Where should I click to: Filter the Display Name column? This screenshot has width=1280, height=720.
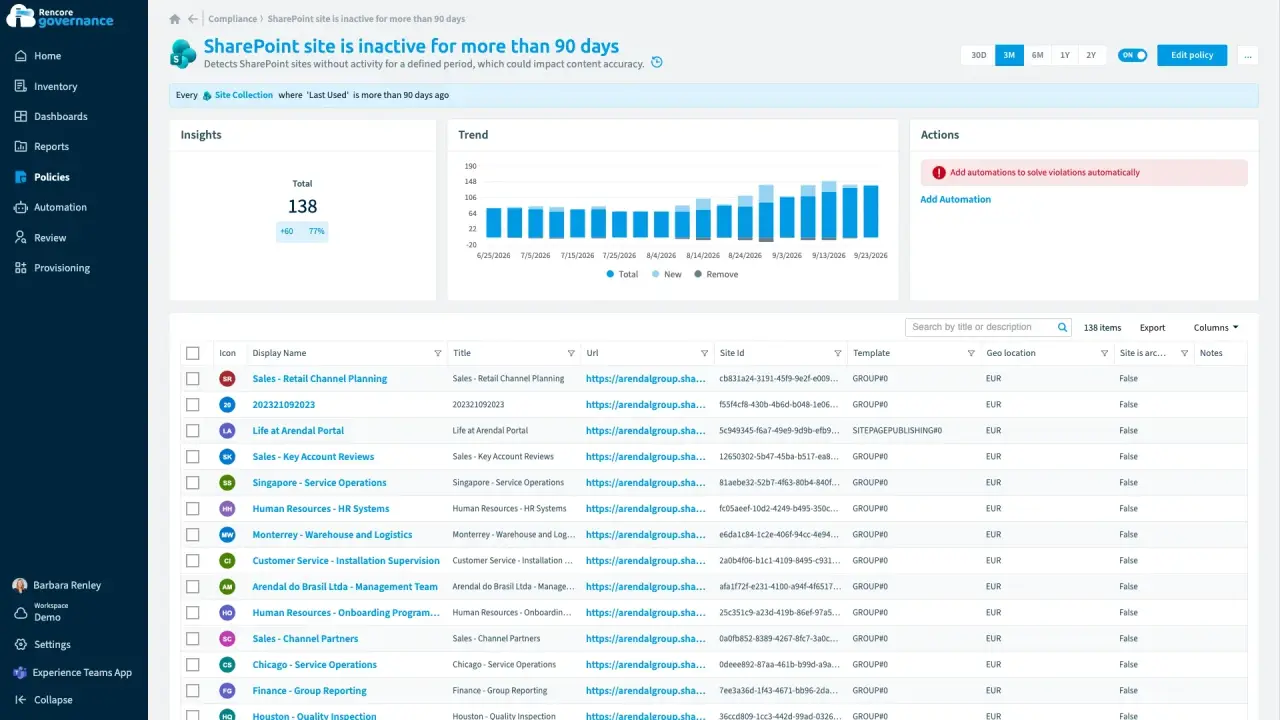(x=437, y=353)
